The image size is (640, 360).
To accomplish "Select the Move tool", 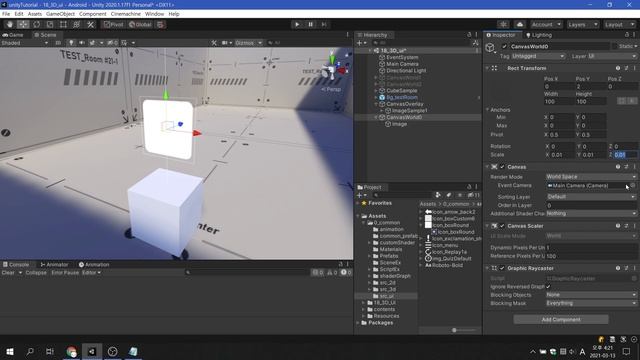I will [23, 24].
